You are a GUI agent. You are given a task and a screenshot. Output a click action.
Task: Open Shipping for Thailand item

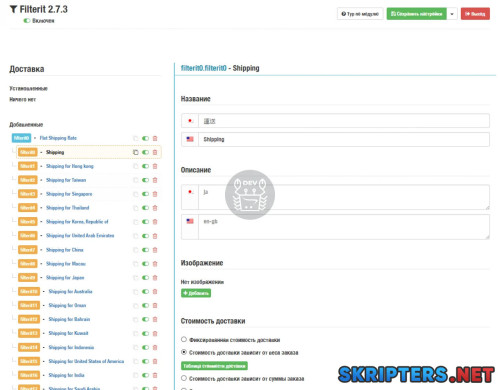[x=68, y=208]
